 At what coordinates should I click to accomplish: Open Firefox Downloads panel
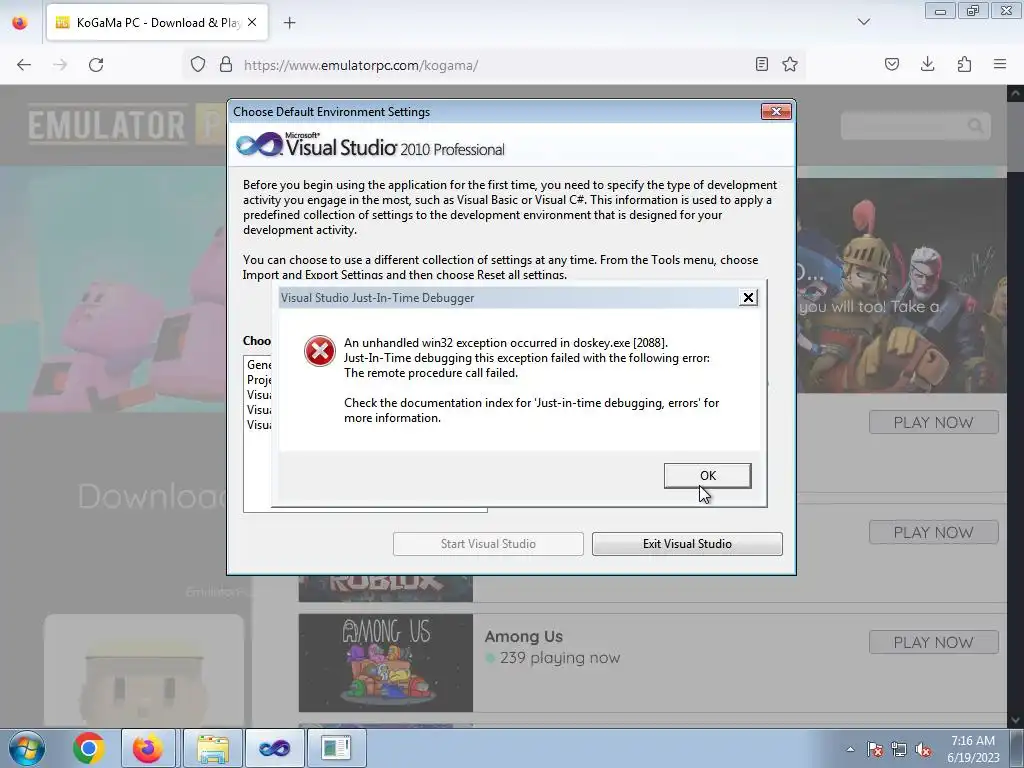[927, 64]
